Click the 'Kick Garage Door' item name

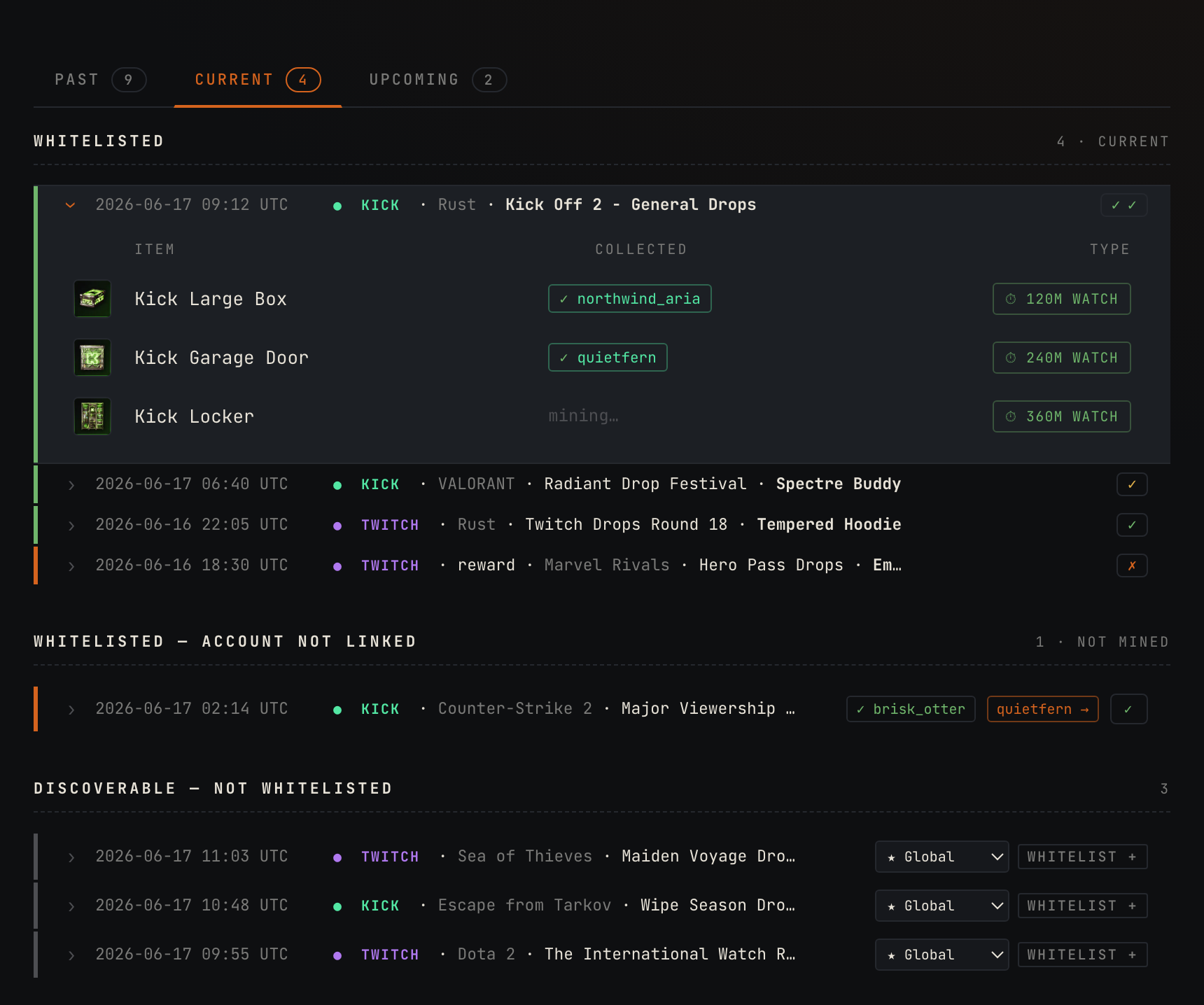point(221,358)
